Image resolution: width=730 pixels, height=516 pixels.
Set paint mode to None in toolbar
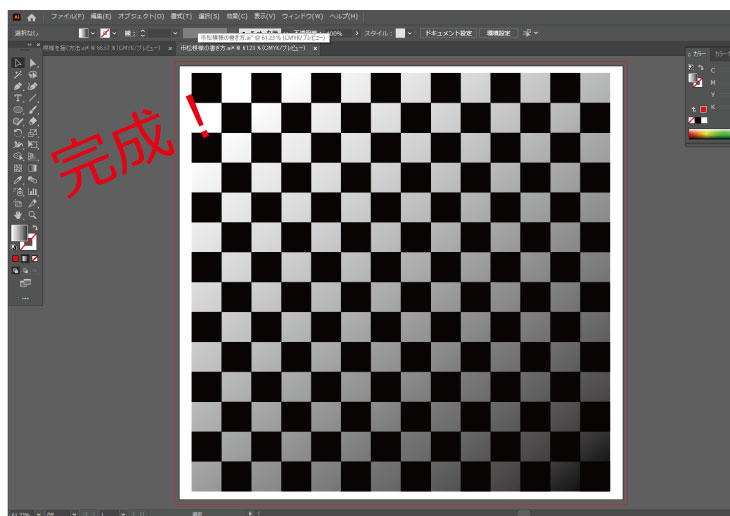click(x=36, y=258)
